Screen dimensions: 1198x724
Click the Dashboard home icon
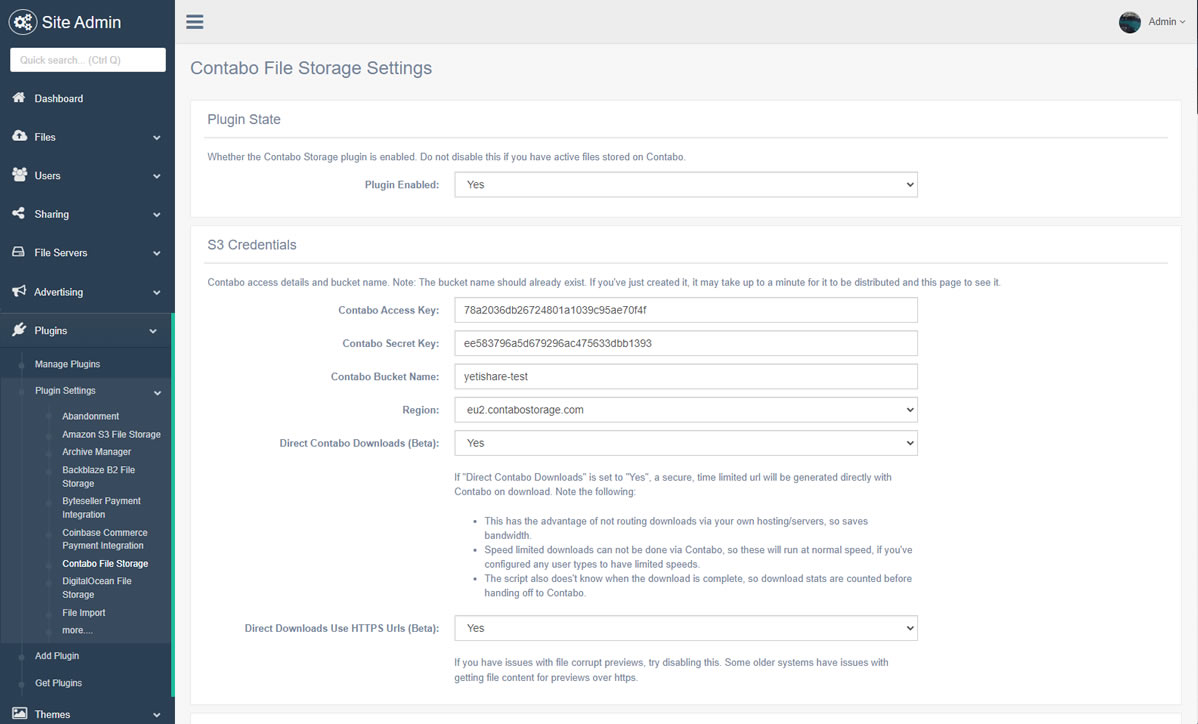coord(19,98)
